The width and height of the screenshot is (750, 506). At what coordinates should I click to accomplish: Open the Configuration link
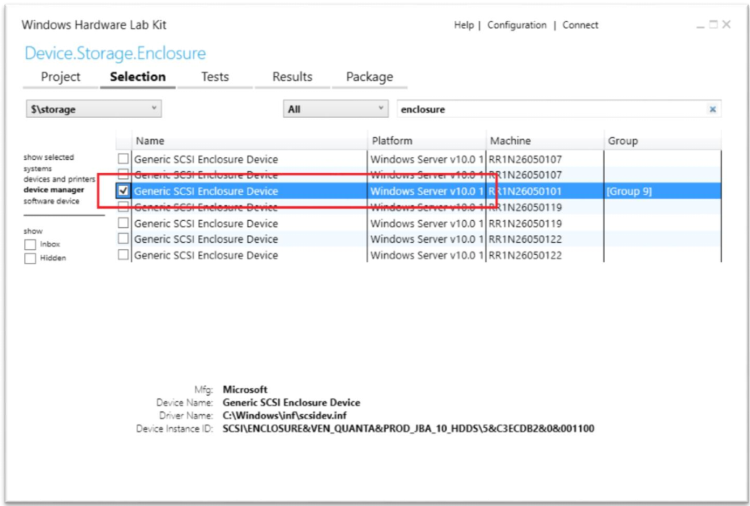pyautogui.click(x=517, y=25)
